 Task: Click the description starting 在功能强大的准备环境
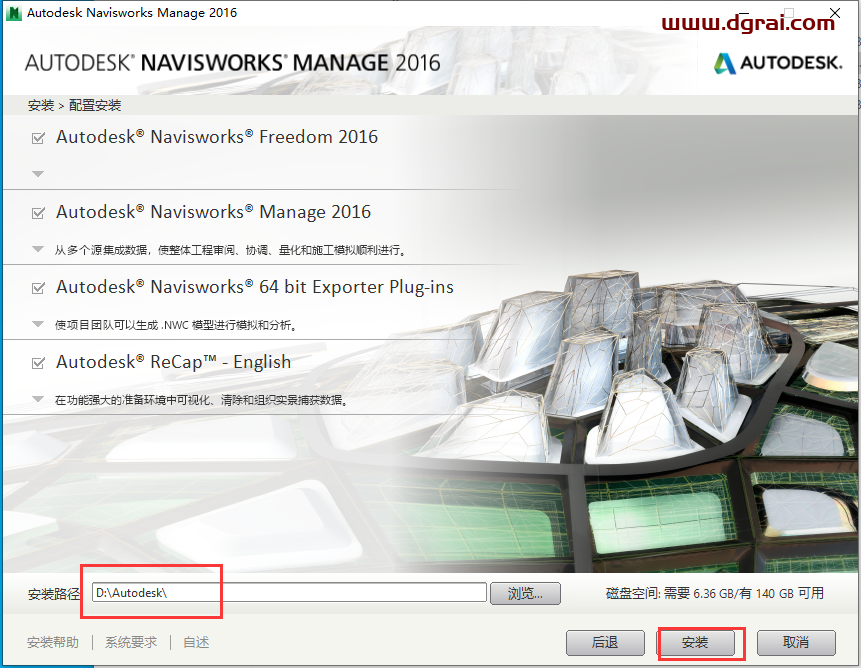click(202, 400)
